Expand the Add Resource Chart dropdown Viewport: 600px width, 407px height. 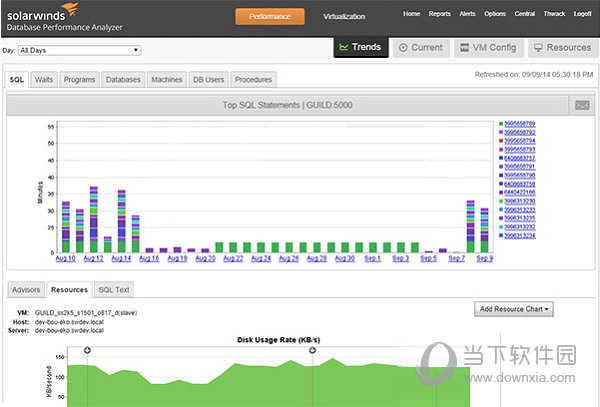click(514, 309)
